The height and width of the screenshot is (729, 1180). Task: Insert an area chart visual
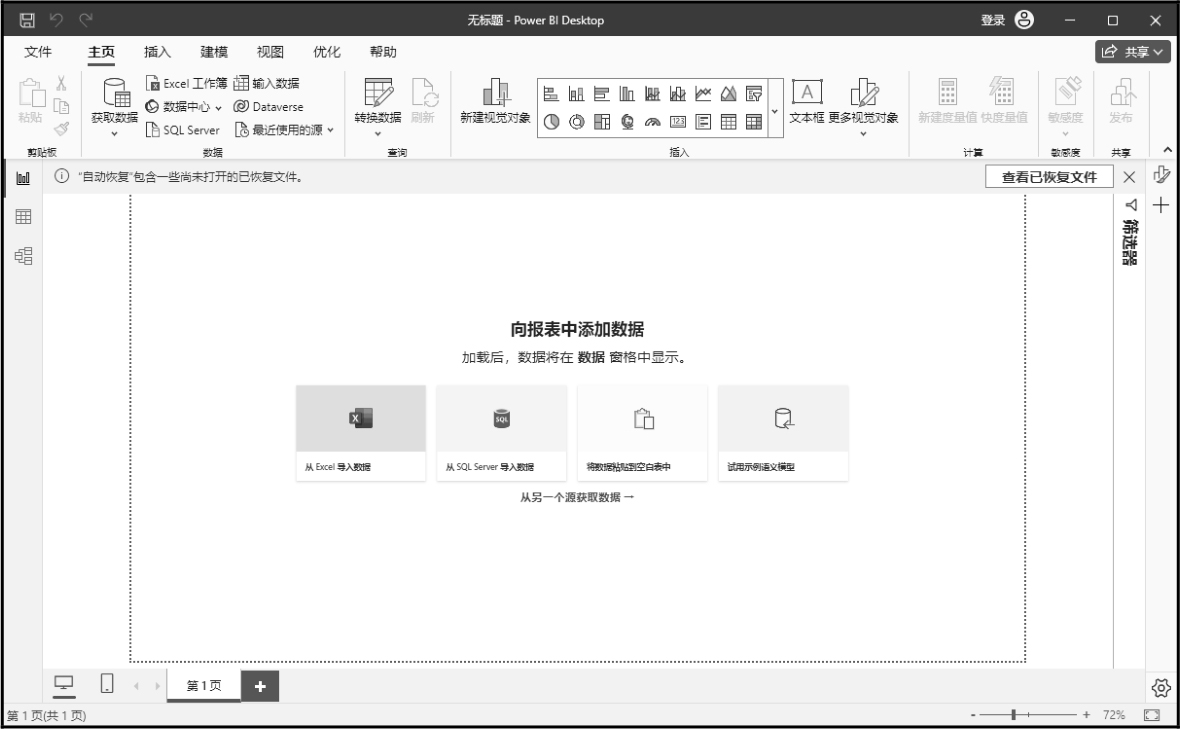point(728,93)
